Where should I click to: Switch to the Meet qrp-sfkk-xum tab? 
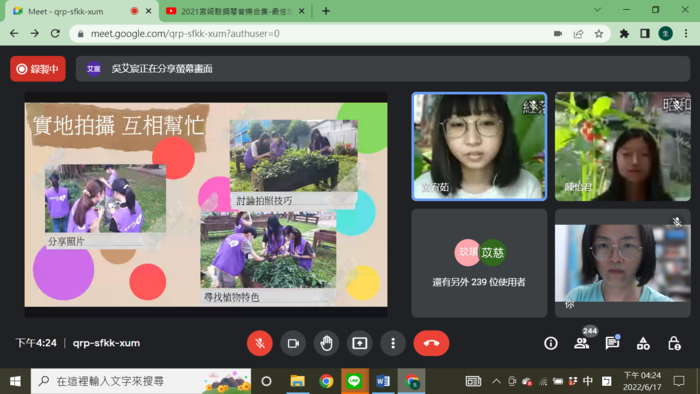pyautogui.click(x=82, y=11)
